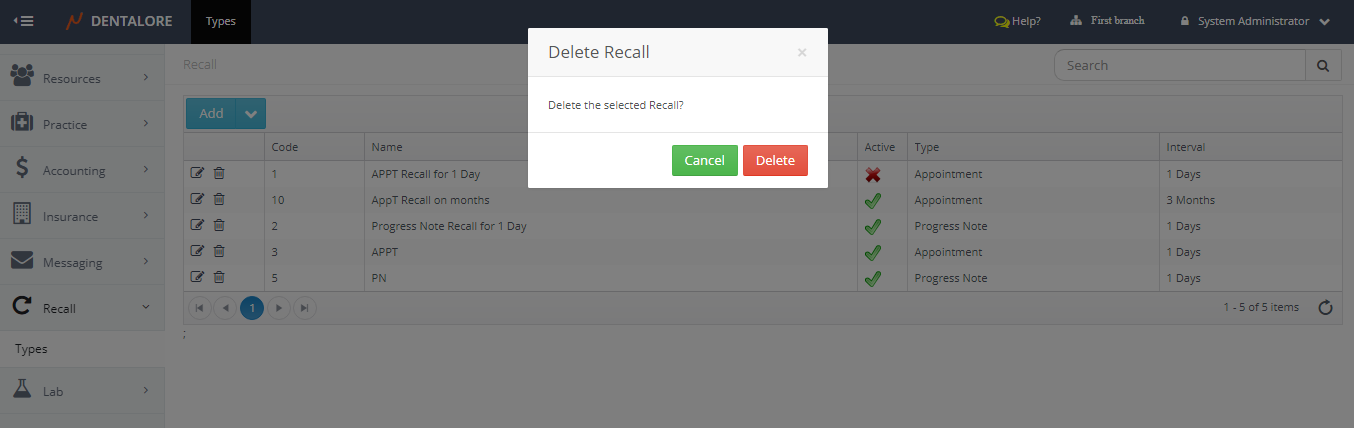Click the Help chat icon in header
Viewport: 1354px width, 428px height.
(1001, 21)
